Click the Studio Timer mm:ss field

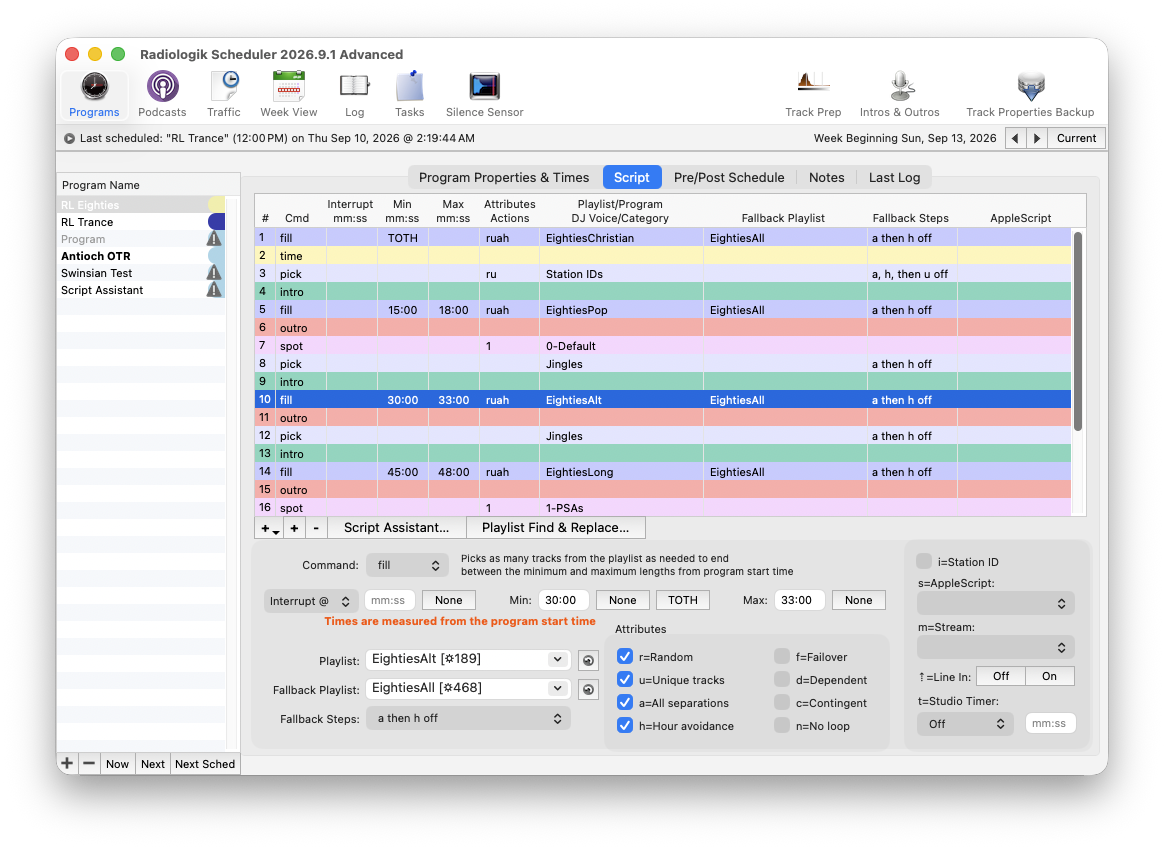[1050, 723]
